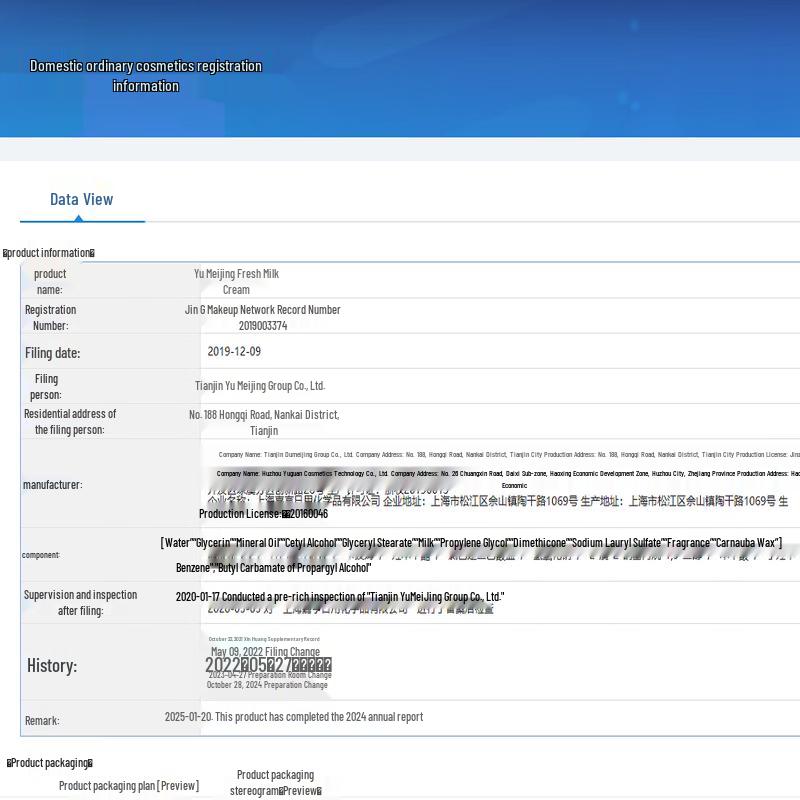Click the History row label
This screenshot has width=800, height=800.
pos(52,666)
